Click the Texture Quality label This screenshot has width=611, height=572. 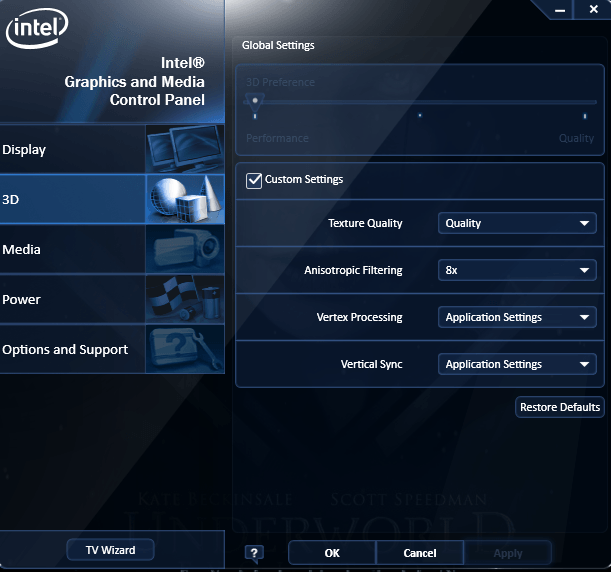click(x=365, y=223)
